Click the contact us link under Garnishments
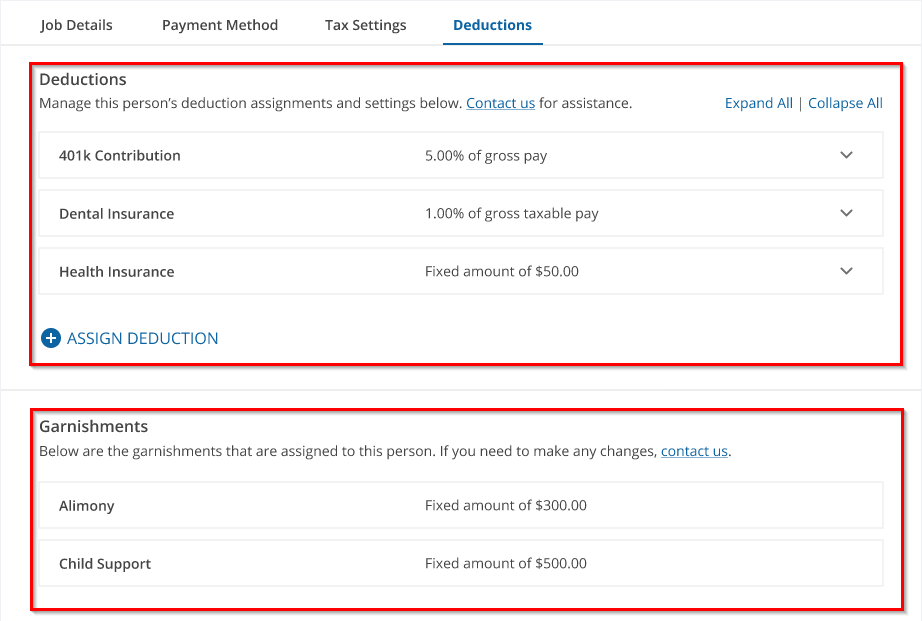 694,452
